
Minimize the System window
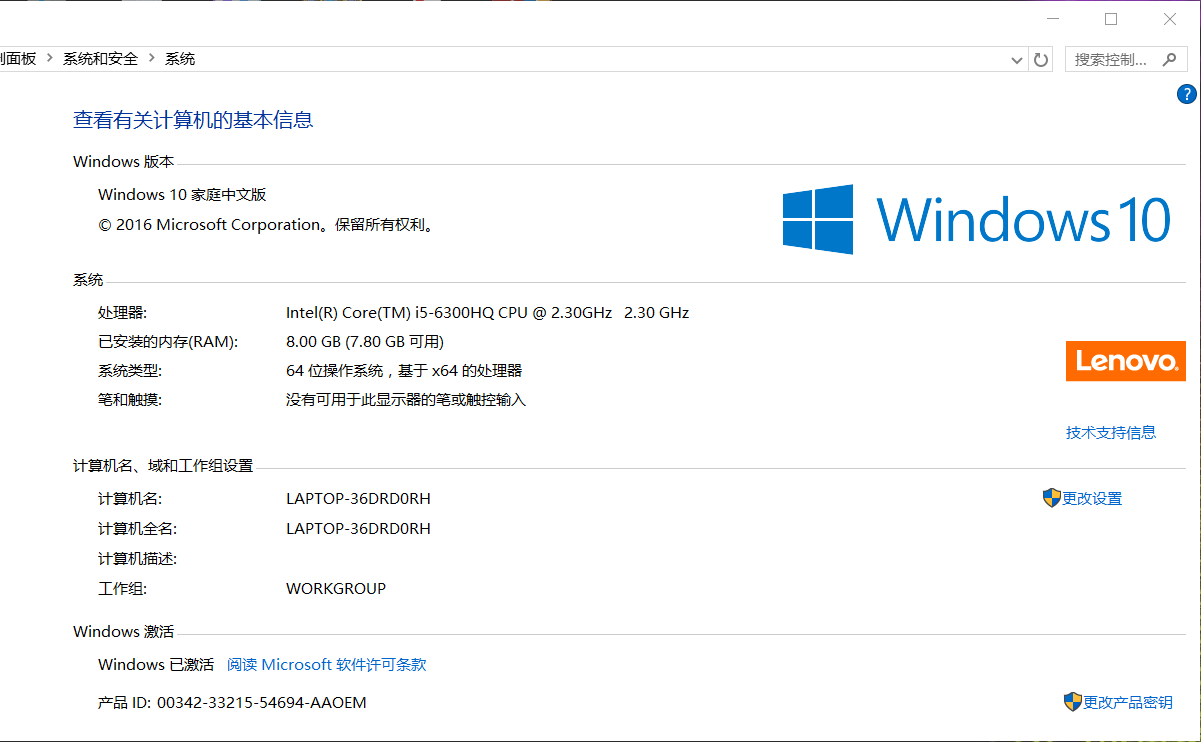(x=1052, y=19)
